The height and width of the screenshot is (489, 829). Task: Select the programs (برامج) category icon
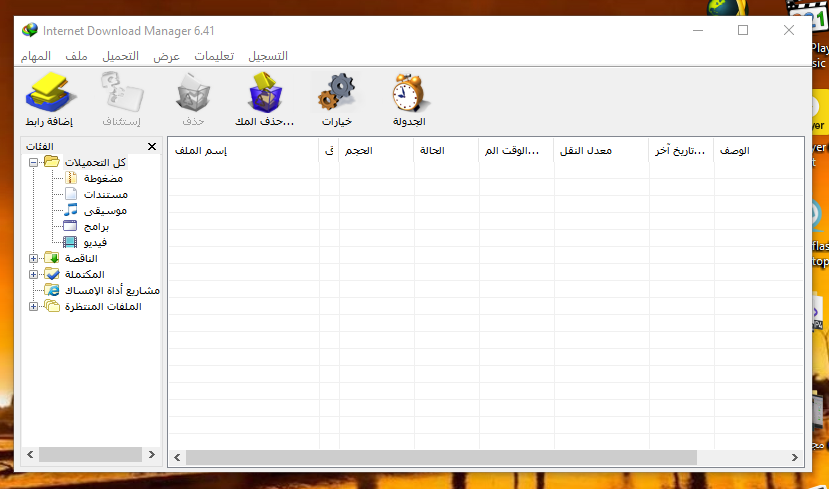pos(70,226)
